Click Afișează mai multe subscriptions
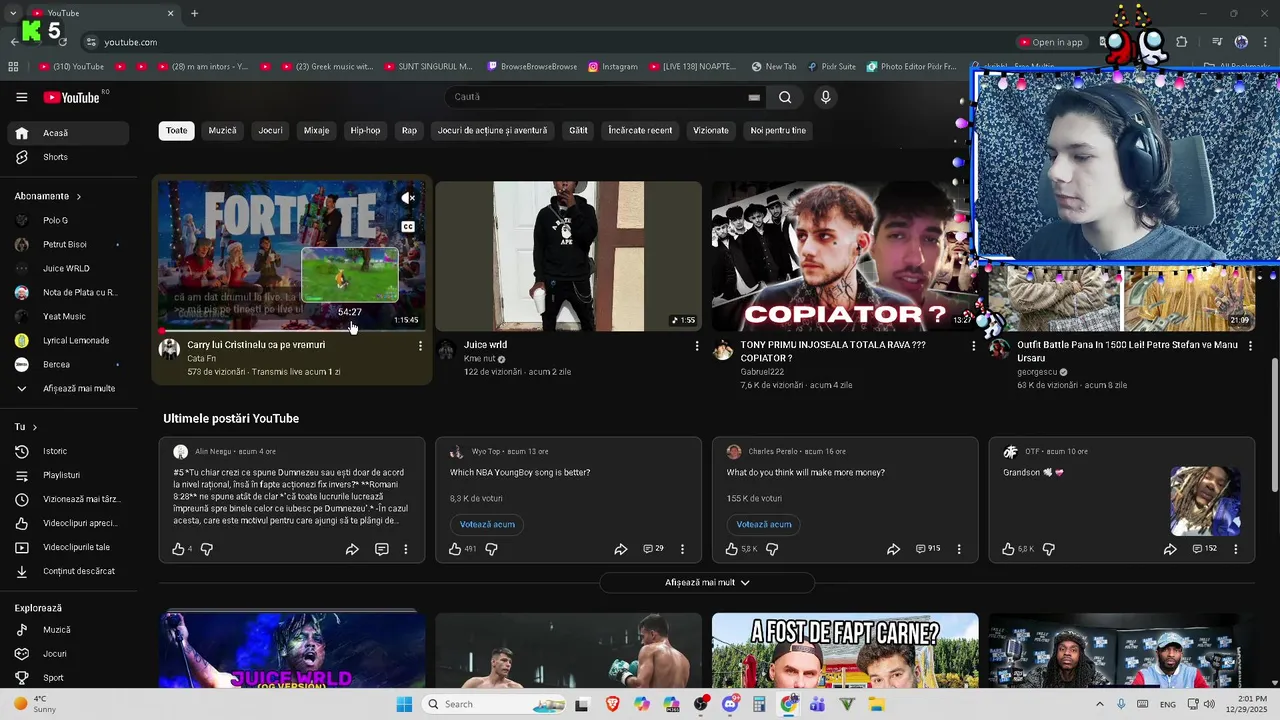Image resolution: width=1280 pixels, height=720 pixels. click(x=68, y=388)
